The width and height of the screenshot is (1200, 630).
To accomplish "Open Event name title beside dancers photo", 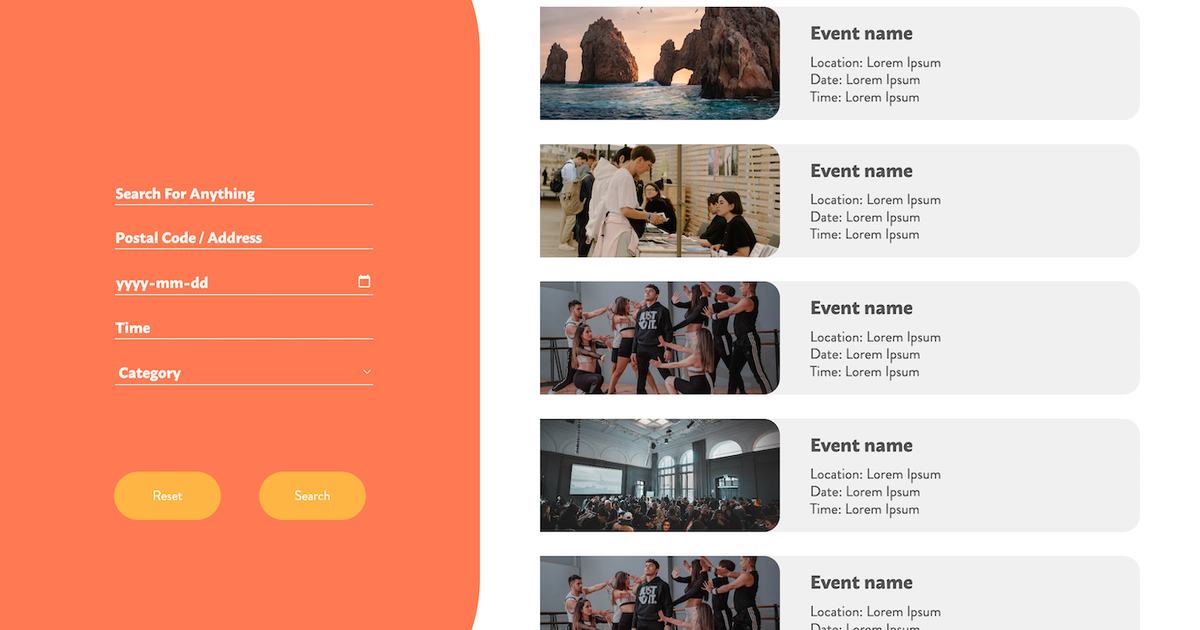I will click(861, 308).
